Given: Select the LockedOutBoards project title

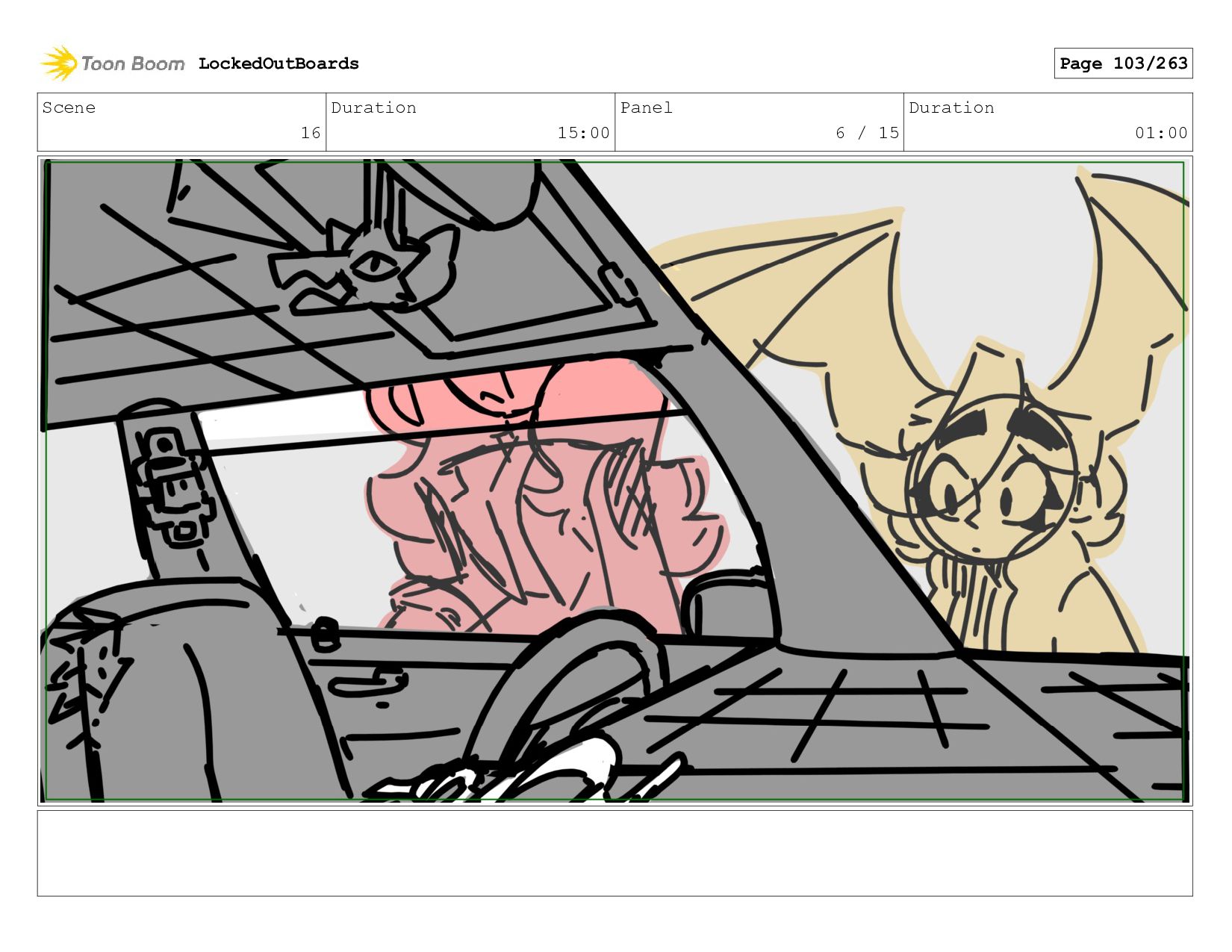Looking at the screenshot, I should 279,63.
